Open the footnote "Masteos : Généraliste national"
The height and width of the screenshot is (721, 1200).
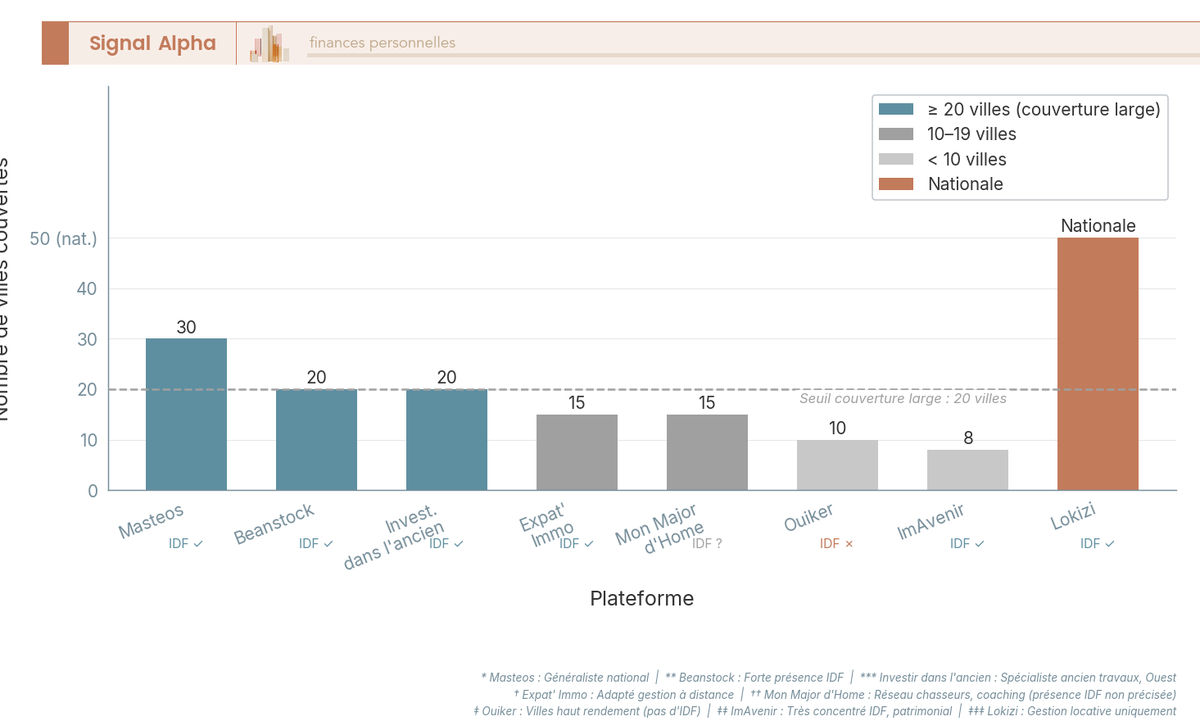565,677
